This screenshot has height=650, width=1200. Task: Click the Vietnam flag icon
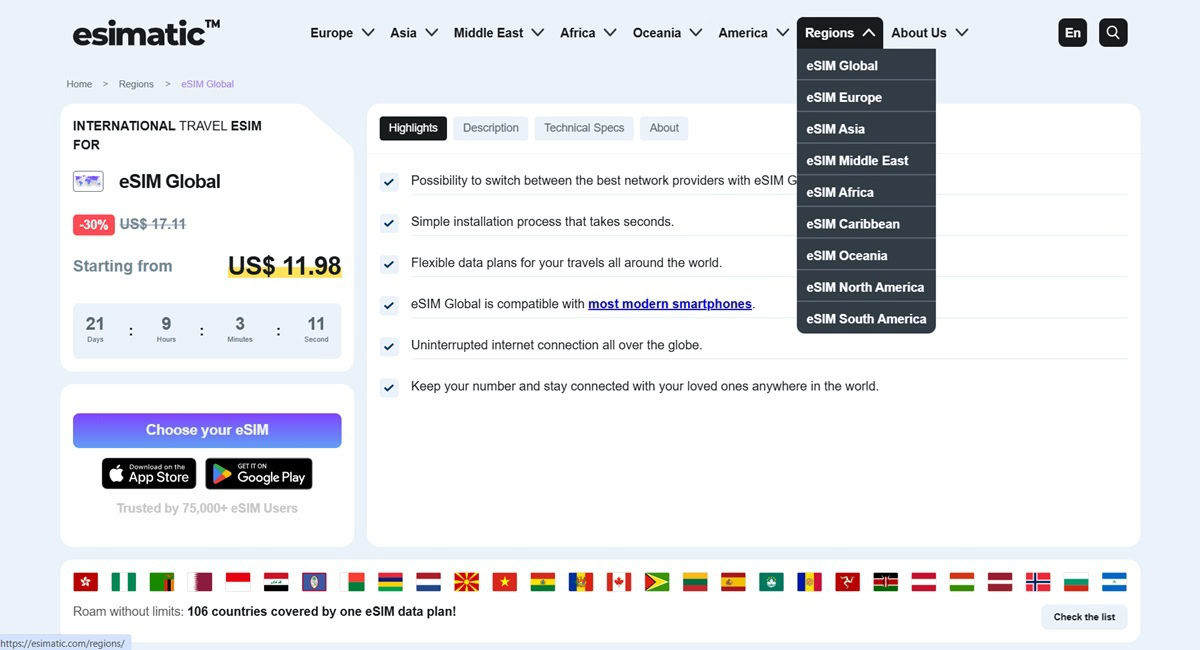tap(505, 582)
